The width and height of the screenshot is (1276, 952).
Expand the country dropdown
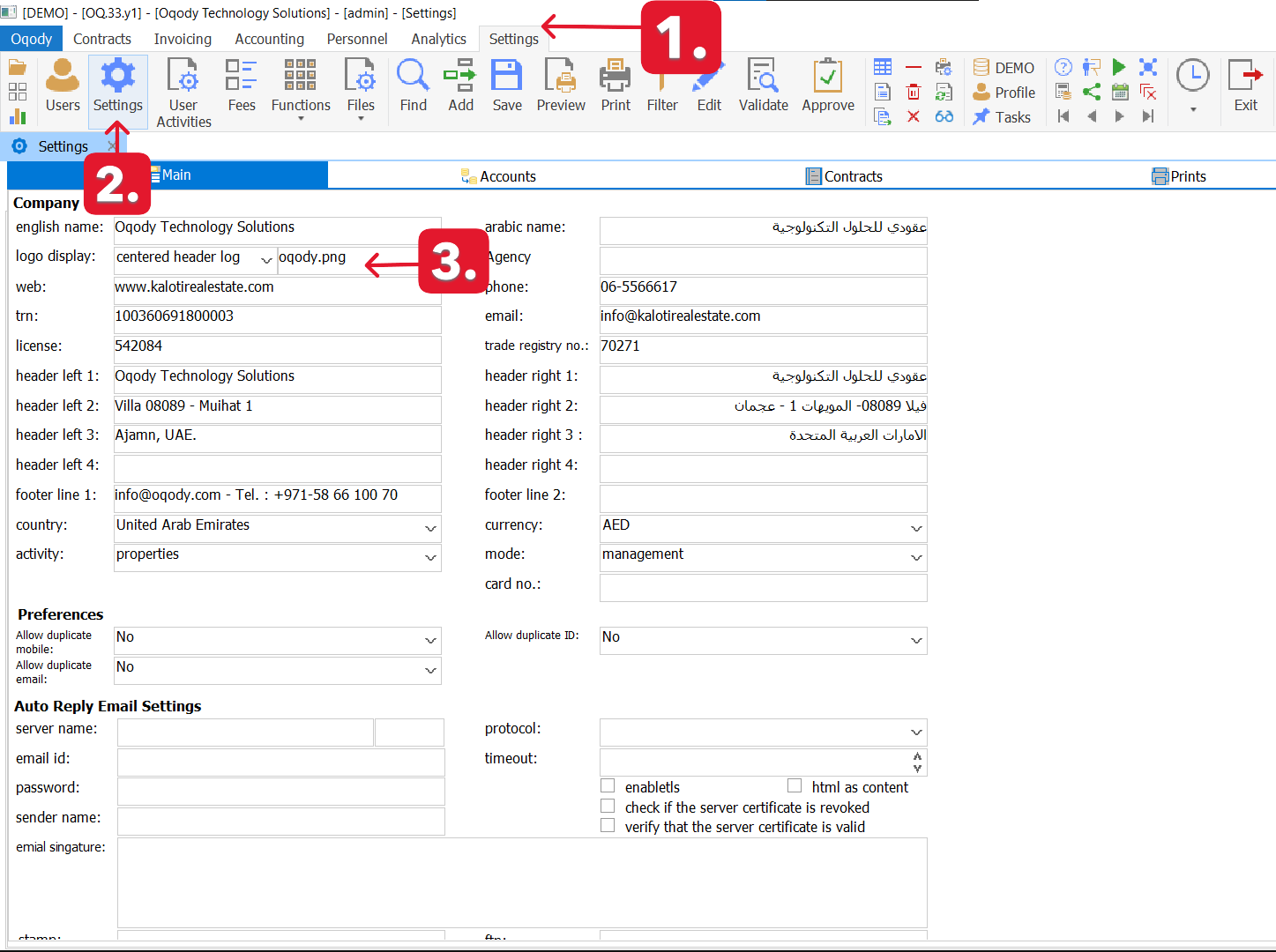pyautogui.click(x=430, y=529)
